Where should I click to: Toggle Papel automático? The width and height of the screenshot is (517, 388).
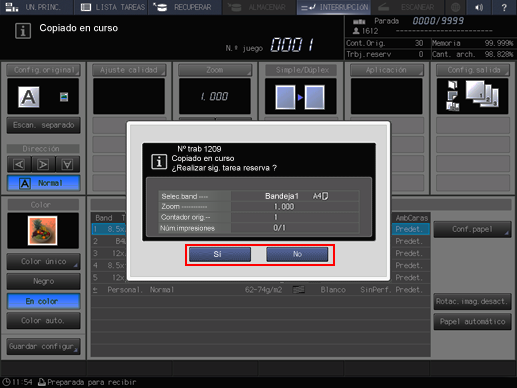pos(472,322)
